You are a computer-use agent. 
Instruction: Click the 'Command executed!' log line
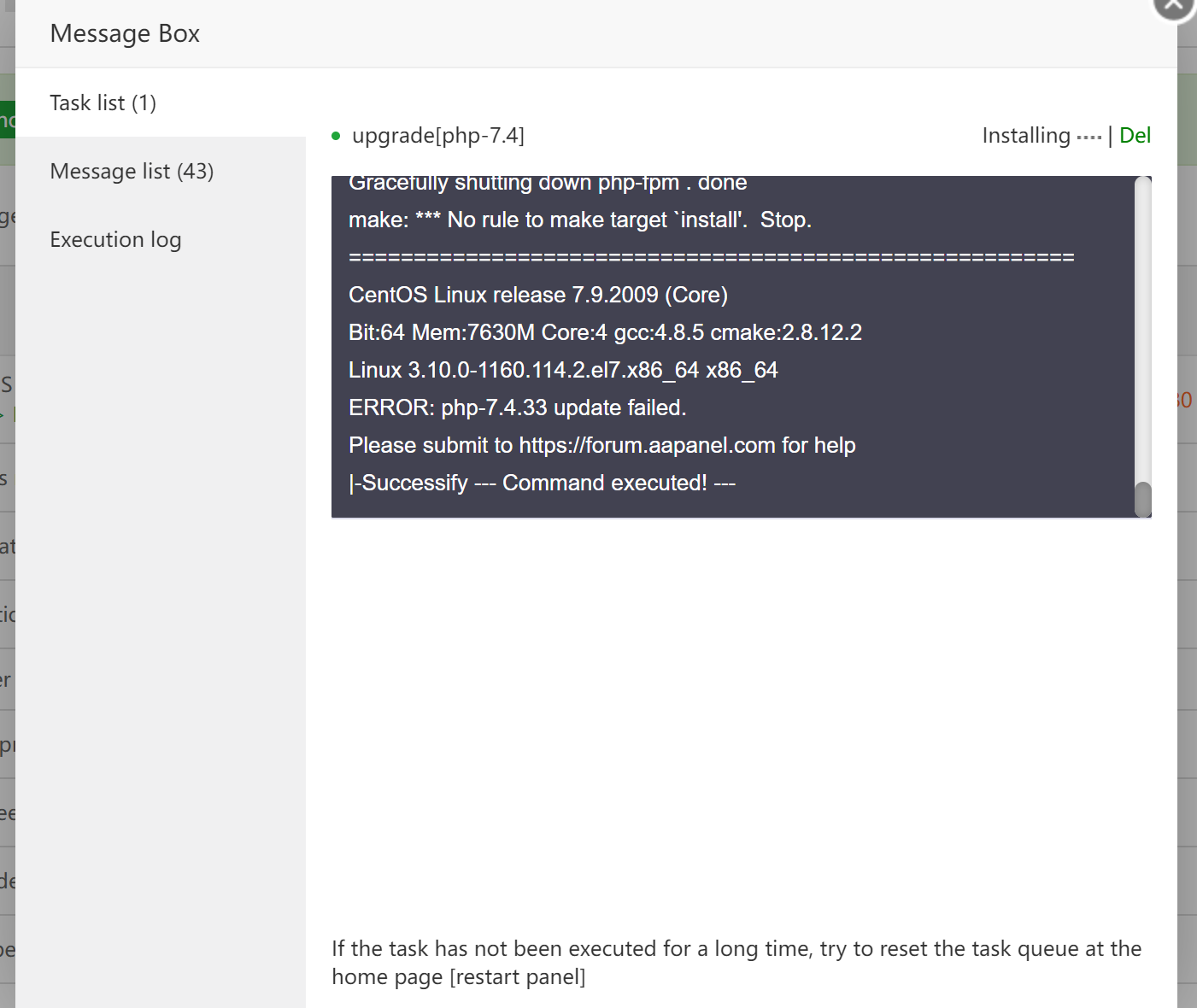(542, 483)
